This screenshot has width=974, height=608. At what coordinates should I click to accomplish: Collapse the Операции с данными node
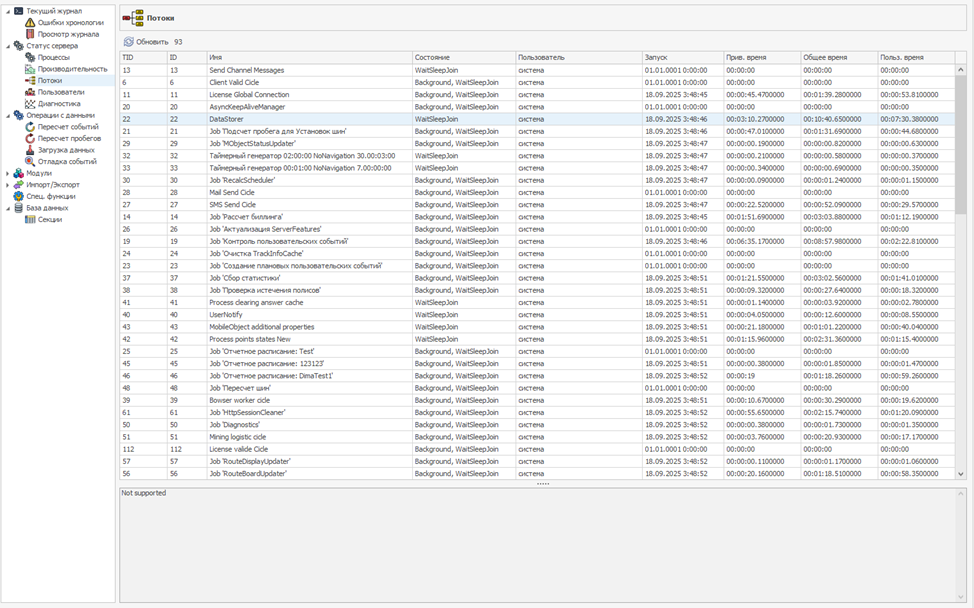pos(8,115)
